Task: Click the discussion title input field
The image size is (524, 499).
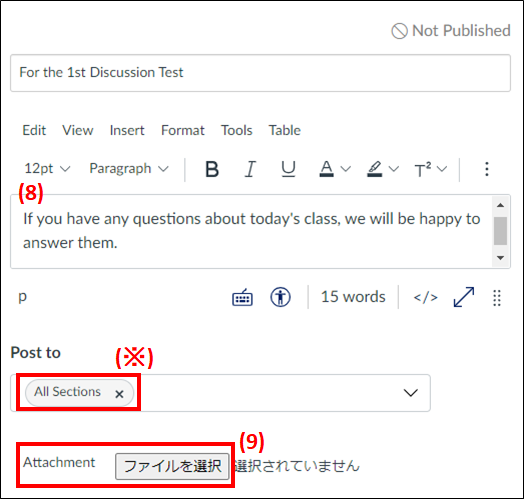Action: (x=260, y=73)
